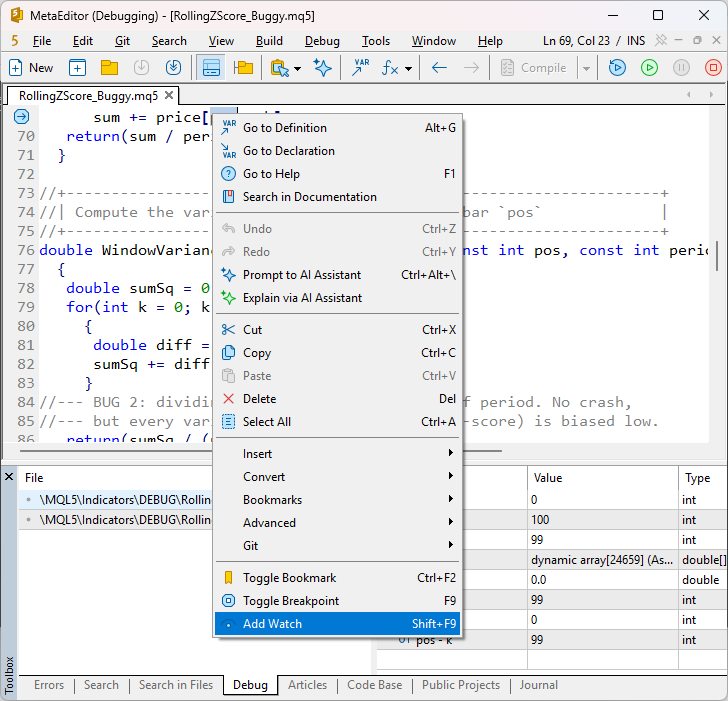
Task: Click the AI Assistant sparkle toolbar icon
Action: 322,68
